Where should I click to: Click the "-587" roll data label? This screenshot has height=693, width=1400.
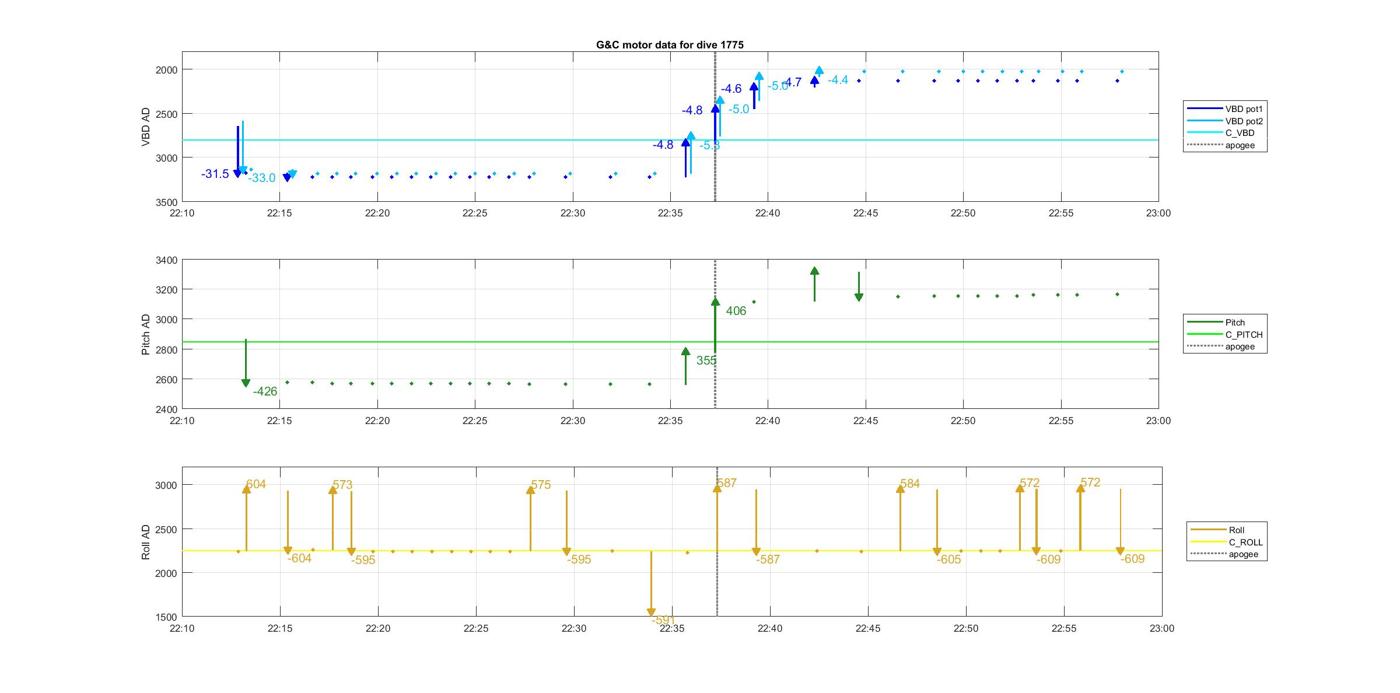[x=768, y=560]
